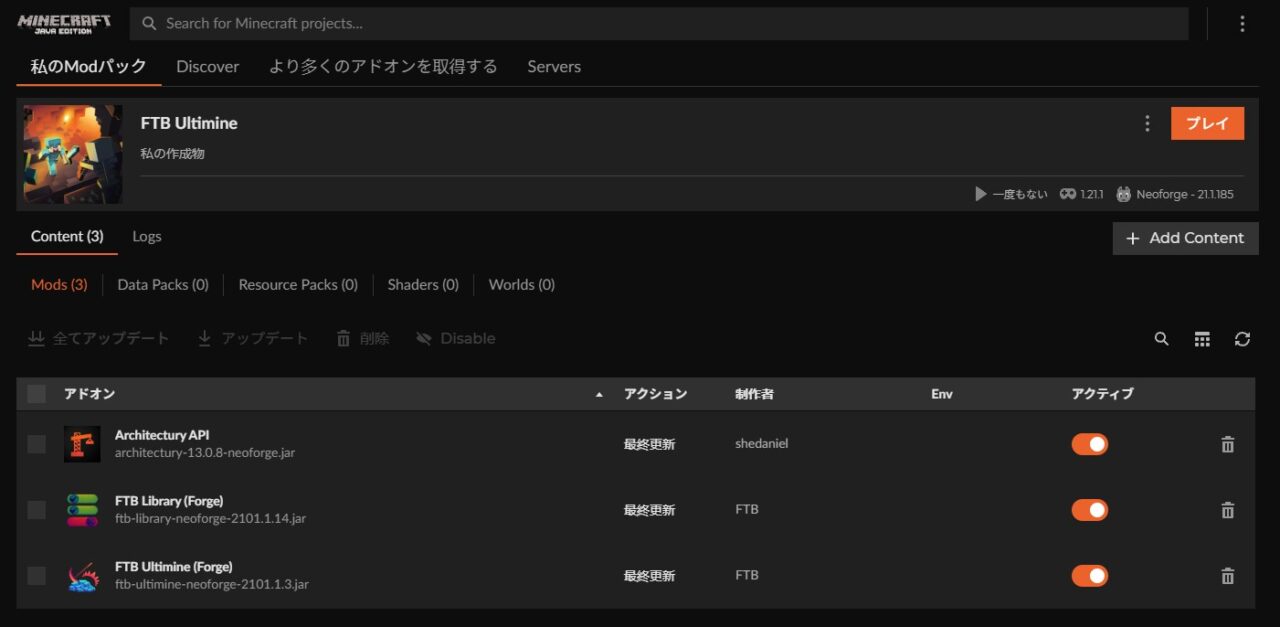Delete FTB Library (Forge) via trash icon
The width and height of the screenshot is (1280, 627).
(x=1228, y=510)
